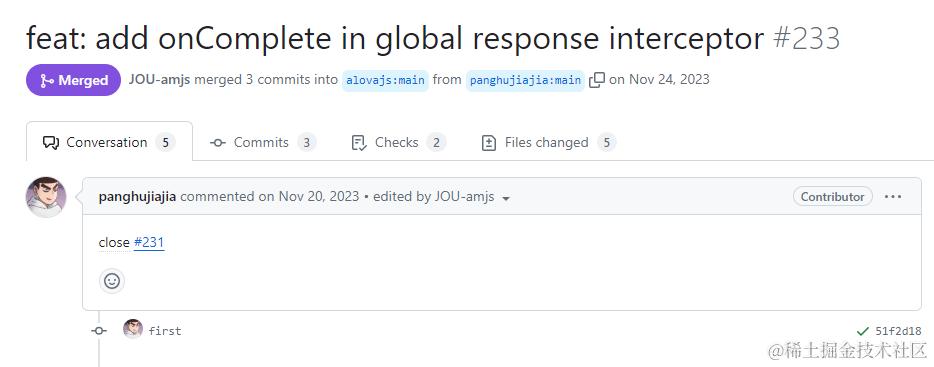
Task: Switch to the Conversation tab
Action: pyautogui.click(x=109, y=142)
